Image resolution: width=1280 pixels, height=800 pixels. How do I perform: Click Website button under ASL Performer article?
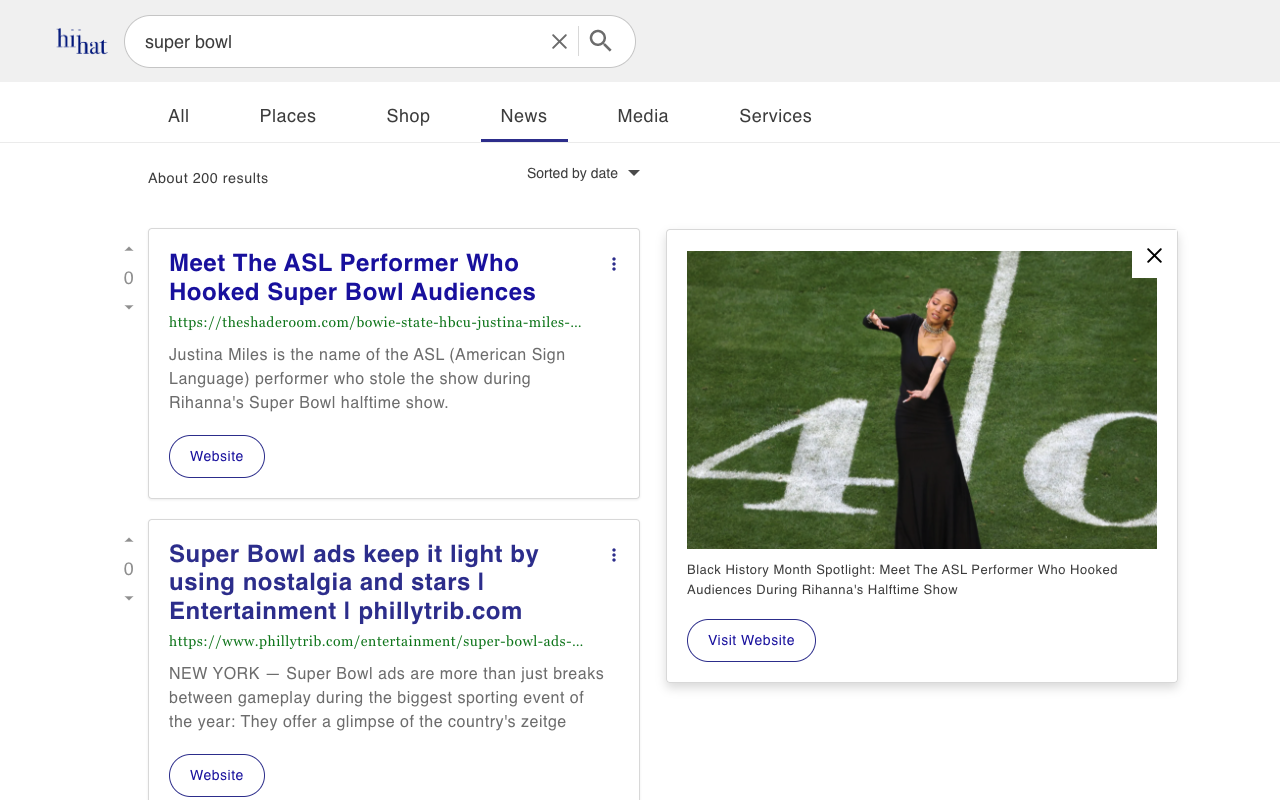click(x=217, y=456)
